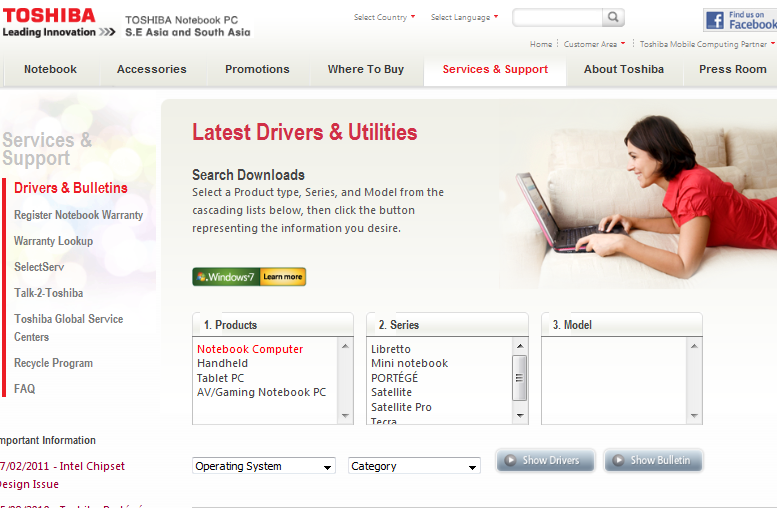
Task: Open the Category combo box
Action: pos(414,466)
